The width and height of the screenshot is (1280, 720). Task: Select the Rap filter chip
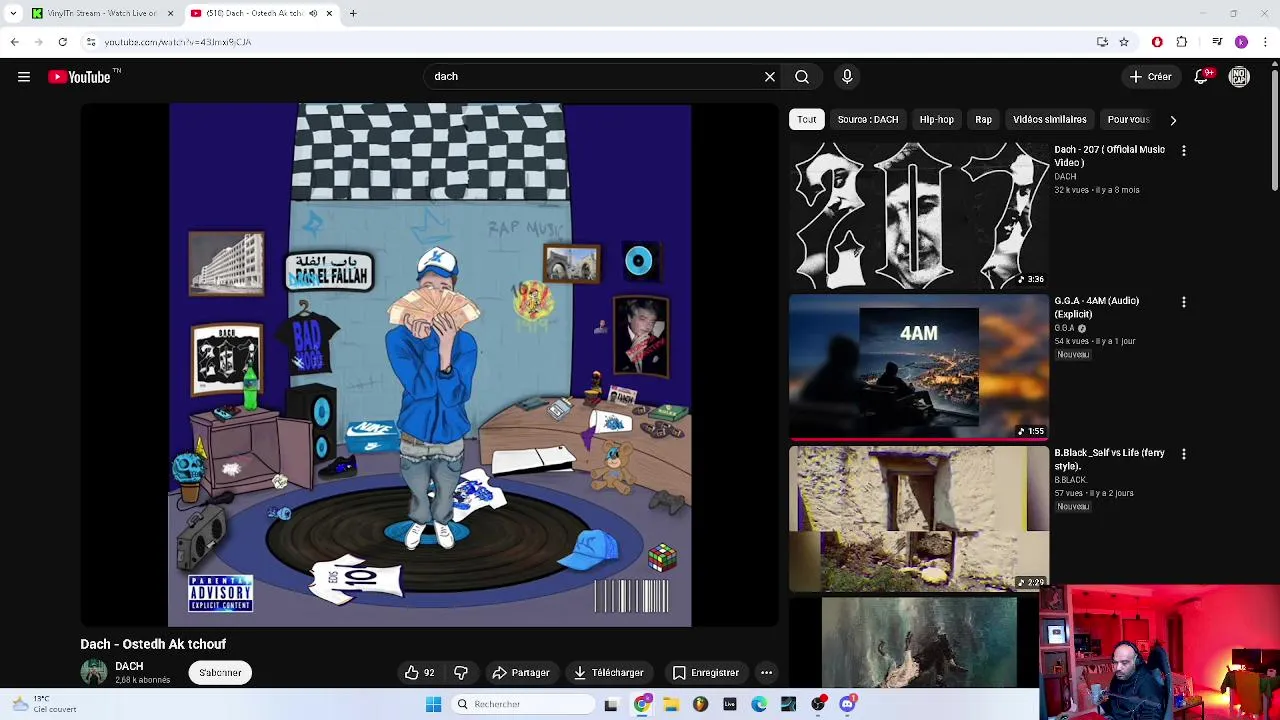pyautogui.click(x=983, y=120)
